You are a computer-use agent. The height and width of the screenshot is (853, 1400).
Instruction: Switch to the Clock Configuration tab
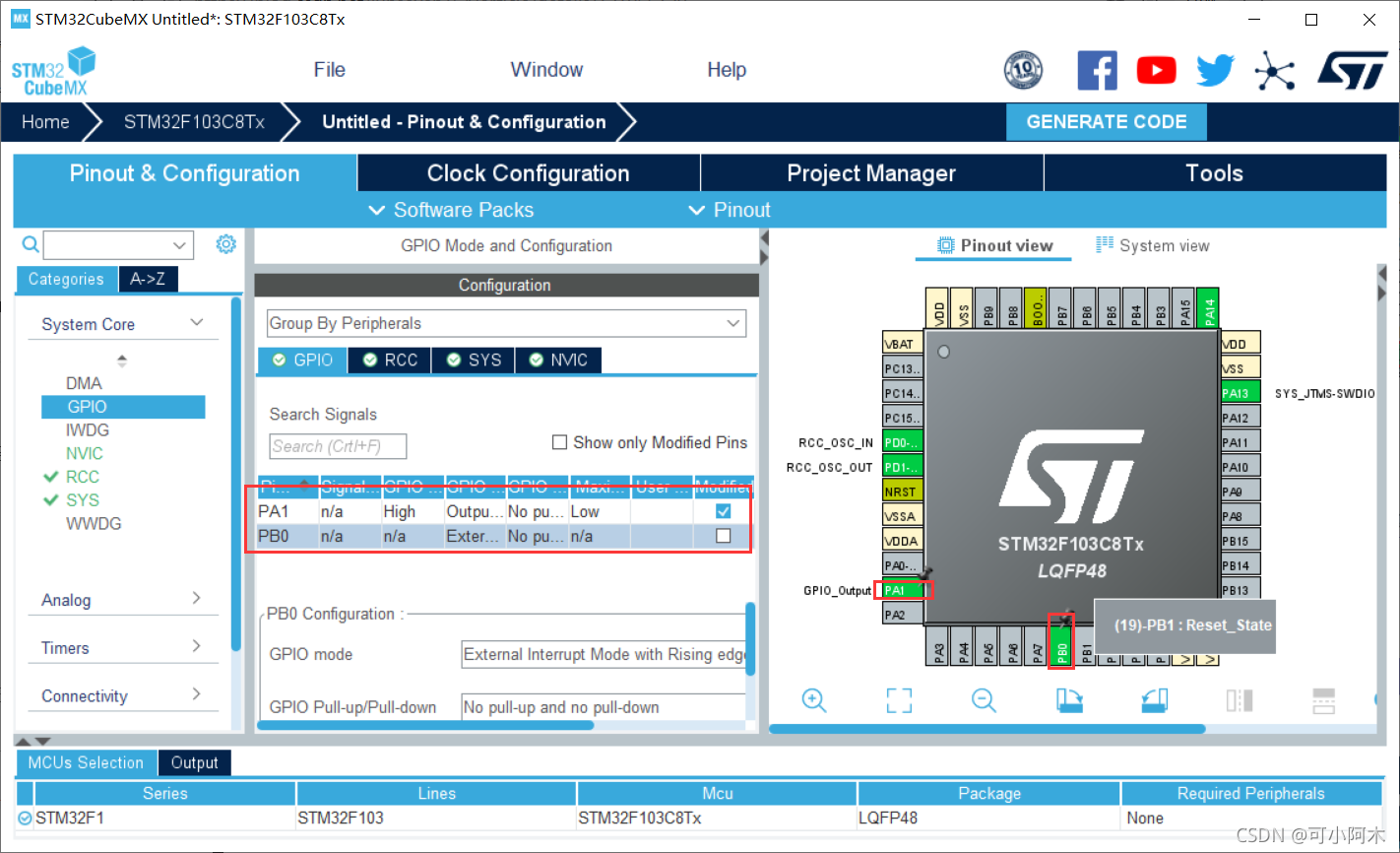coord(529,173)
